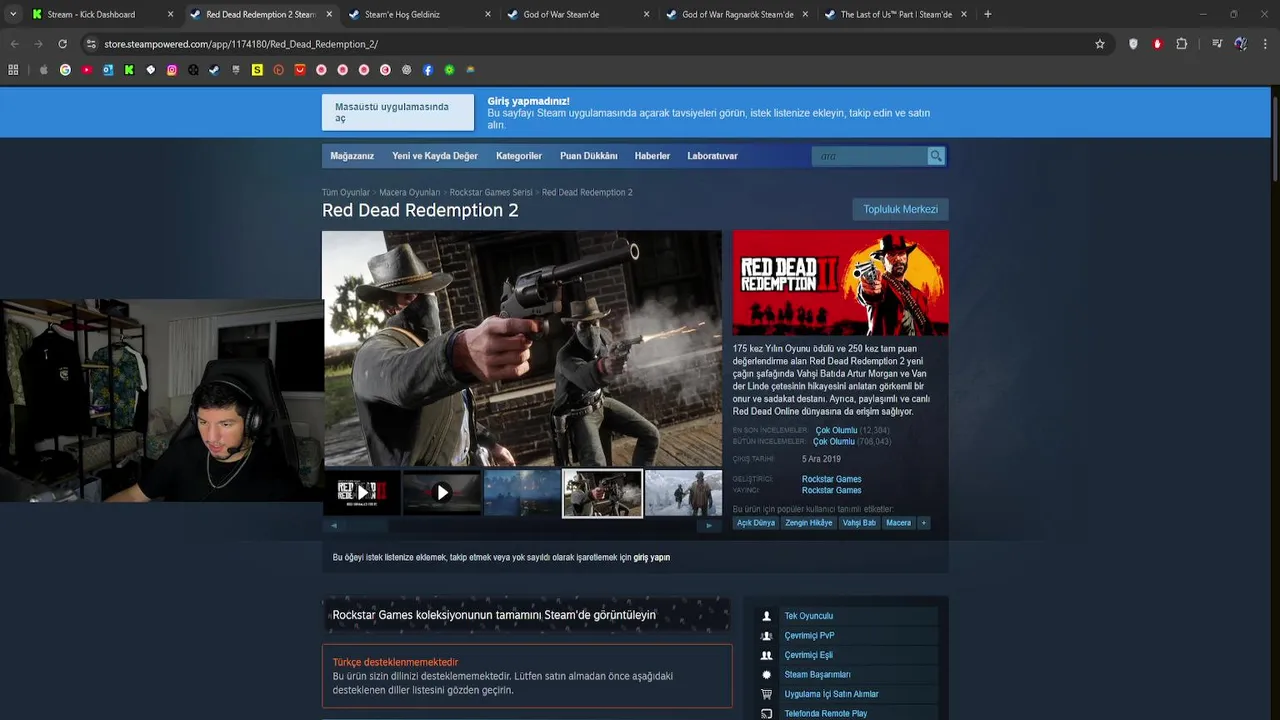Open the Apple bookmark

44,70
